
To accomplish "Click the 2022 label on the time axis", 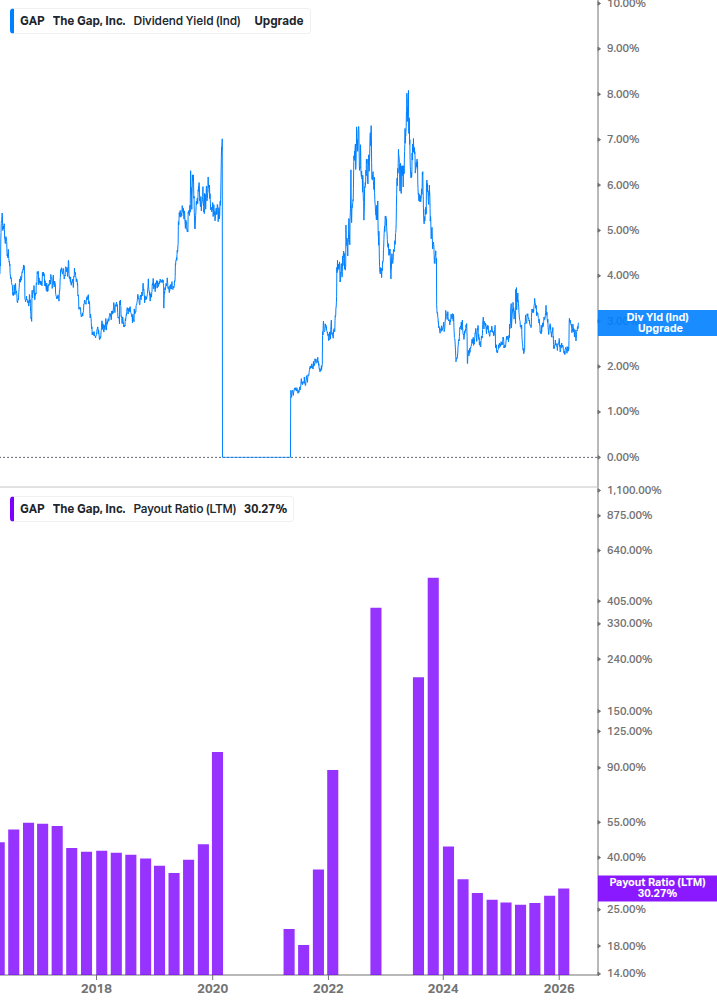I will tap(328, 988).
